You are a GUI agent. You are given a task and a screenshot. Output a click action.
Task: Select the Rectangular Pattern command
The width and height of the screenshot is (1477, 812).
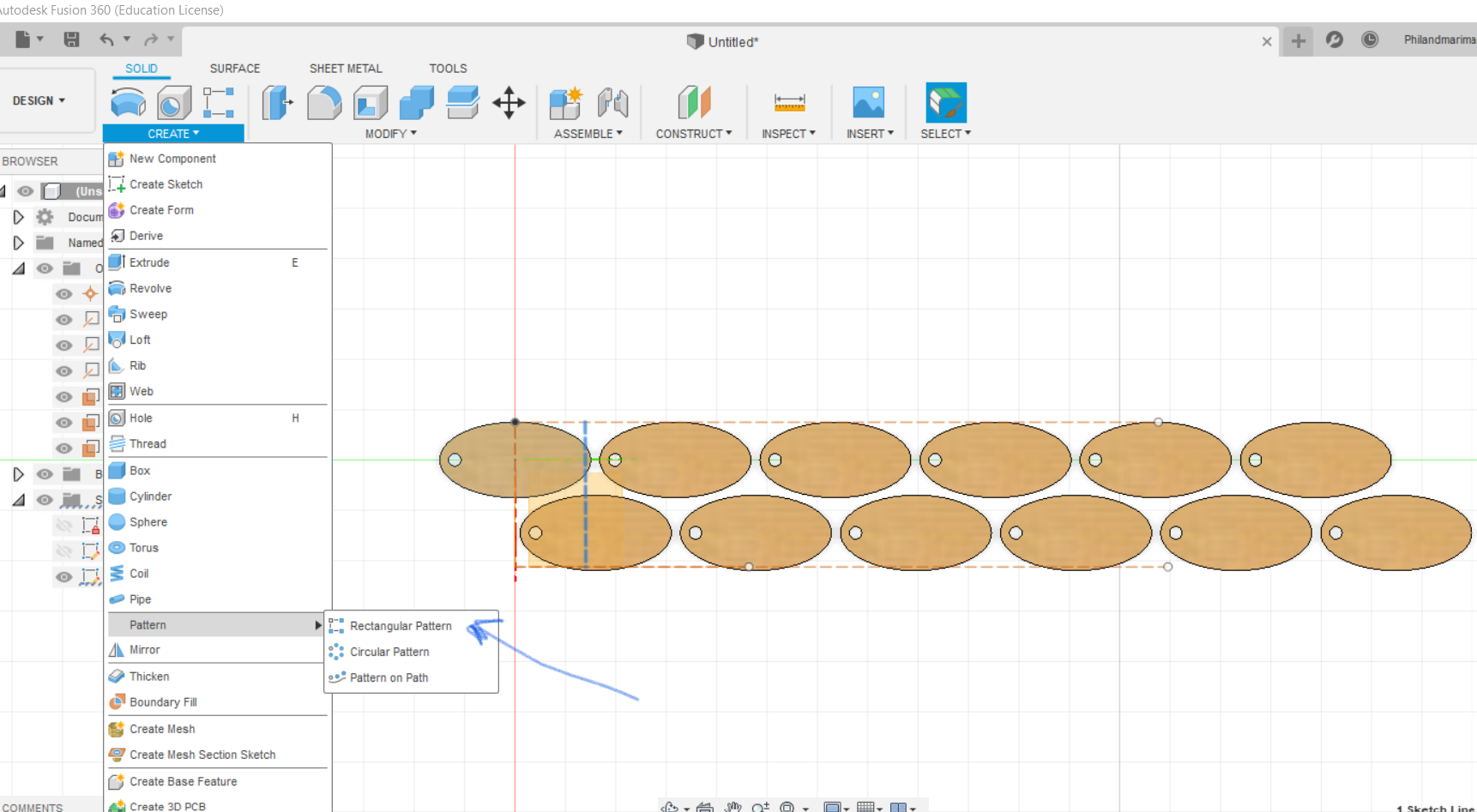(x=400, y=626)
